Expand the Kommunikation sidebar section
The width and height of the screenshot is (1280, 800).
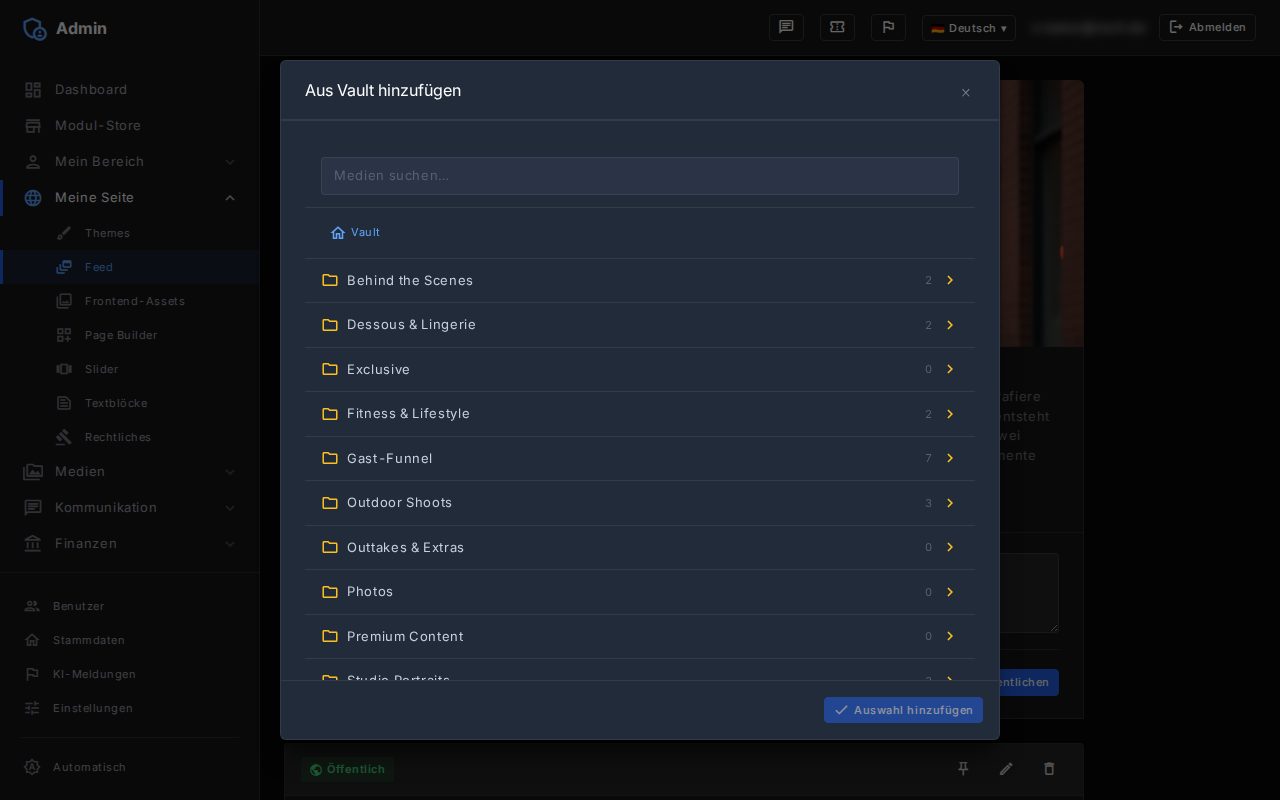(129, 508)
